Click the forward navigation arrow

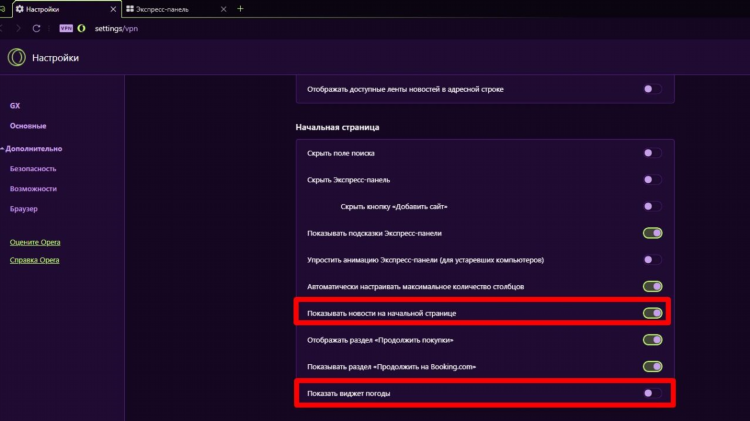tap(18, 29)
